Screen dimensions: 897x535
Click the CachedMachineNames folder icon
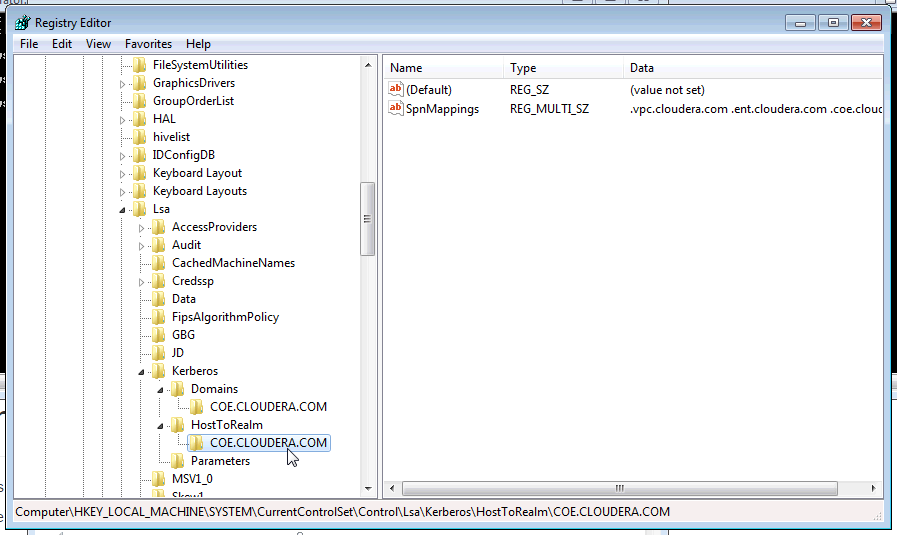(158, 263)
